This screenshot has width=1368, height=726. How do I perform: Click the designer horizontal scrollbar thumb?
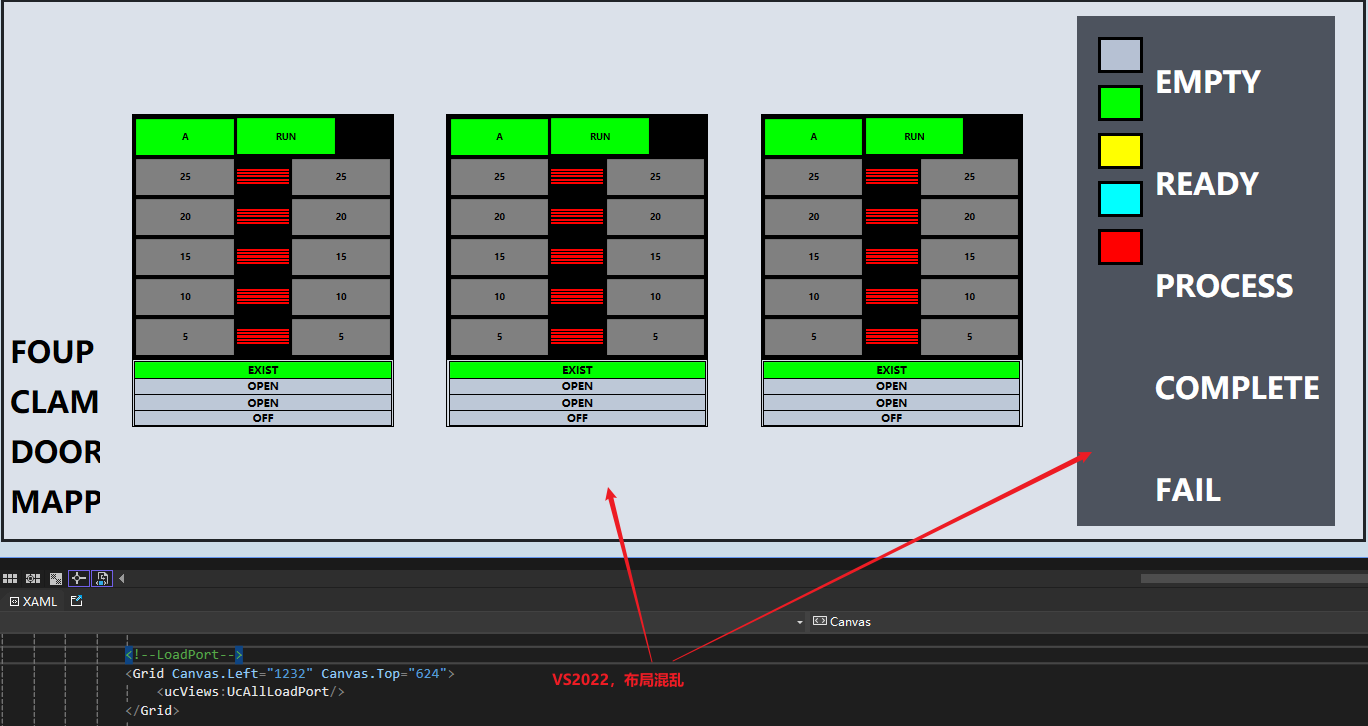point(1254,578)
